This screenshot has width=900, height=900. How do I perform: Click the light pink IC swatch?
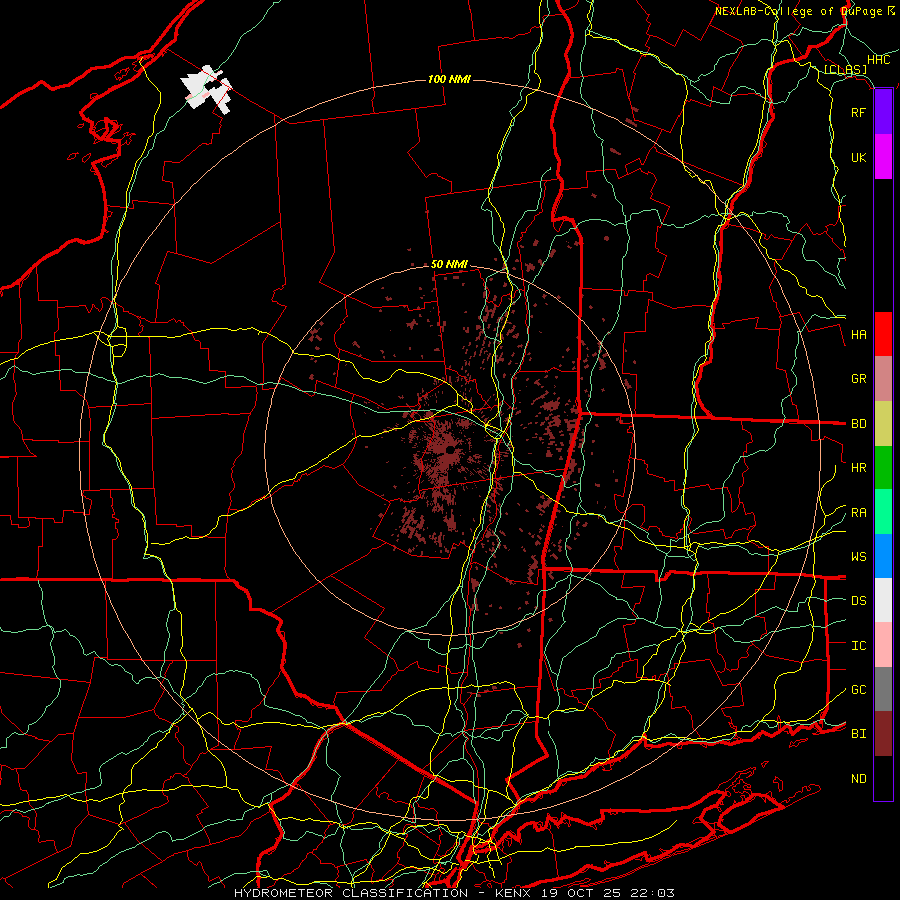tap(883, 645)
